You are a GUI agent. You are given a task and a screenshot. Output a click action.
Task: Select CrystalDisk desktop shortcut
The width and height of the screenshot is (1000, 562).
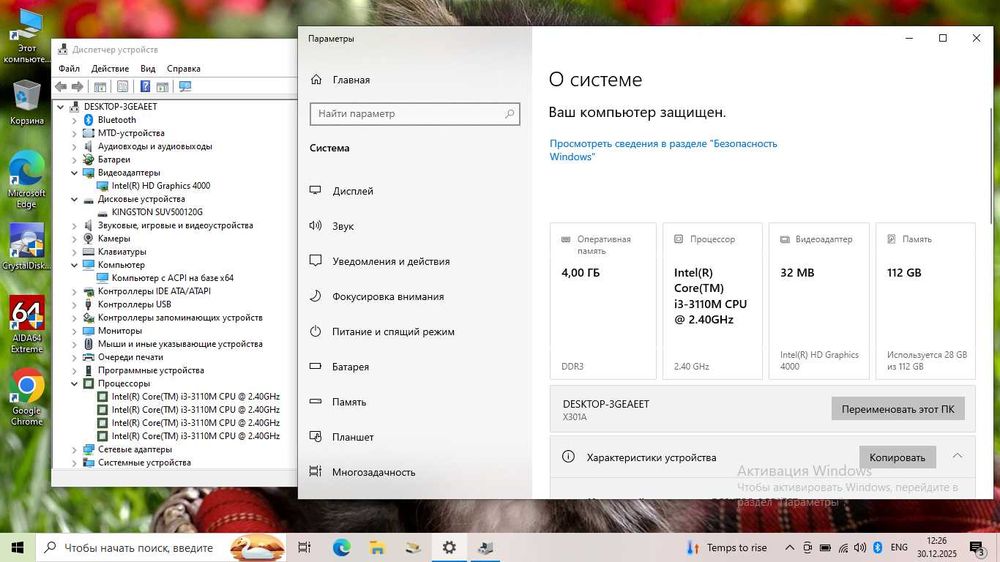[x=26, y=247]
